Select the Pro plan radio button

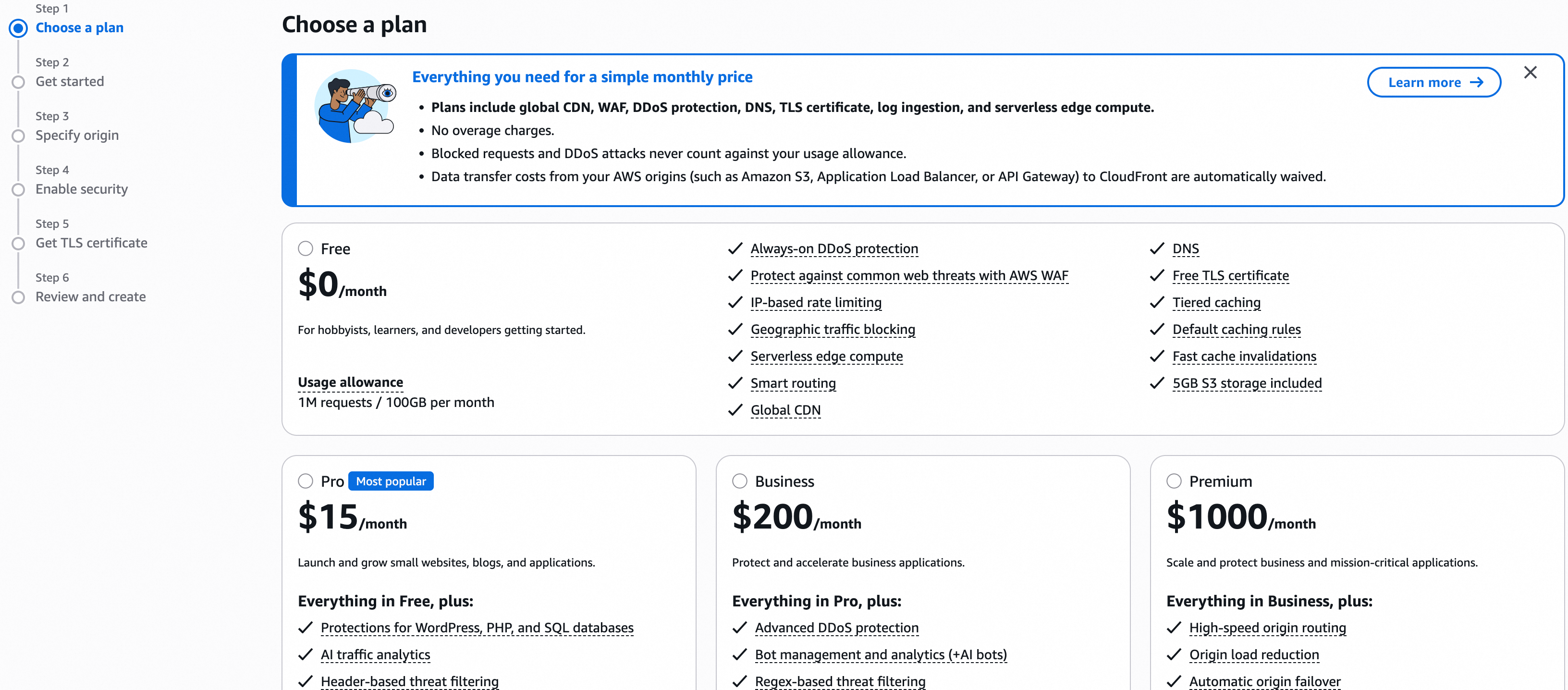[306, 481]
